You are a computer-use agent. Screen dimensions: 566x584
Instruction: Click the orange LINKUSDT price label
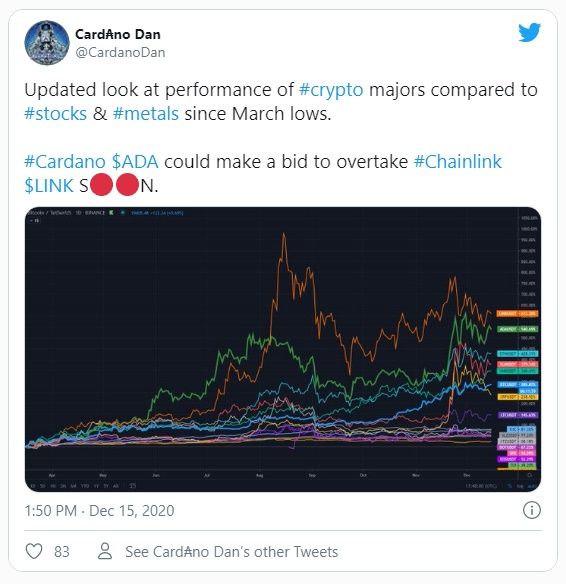point(517,314)
